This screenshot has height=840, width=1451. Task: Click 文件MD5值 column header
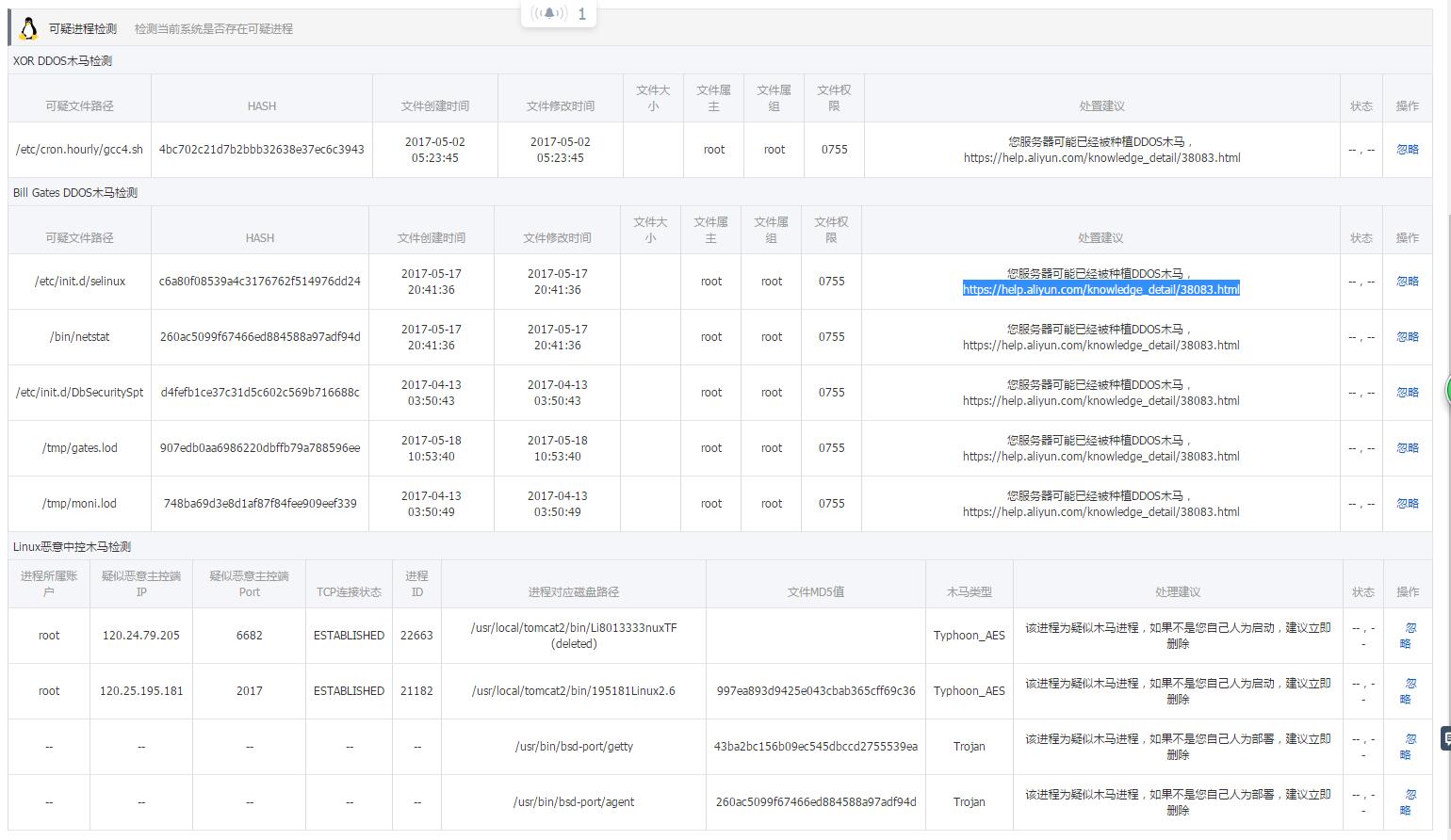point(815,592)
